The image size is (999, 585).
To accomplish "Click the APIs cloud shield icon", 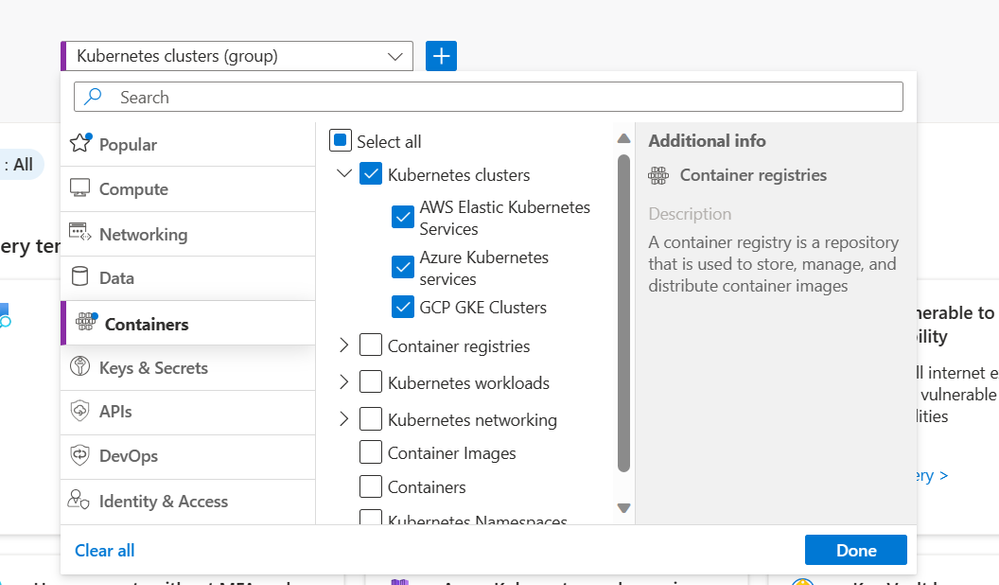I will coord(80,410).
